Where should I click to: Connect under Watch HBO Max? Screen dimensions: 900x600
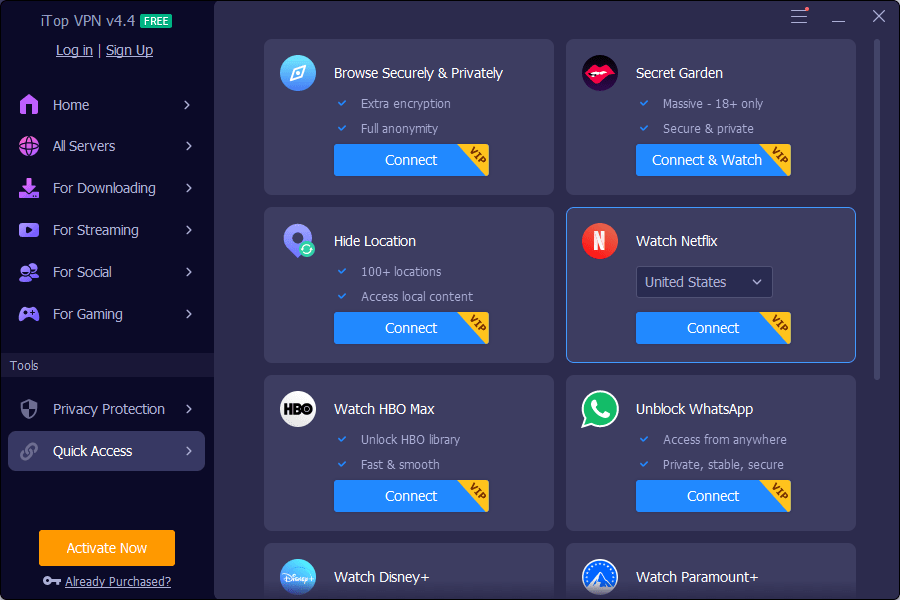(411, 496)
